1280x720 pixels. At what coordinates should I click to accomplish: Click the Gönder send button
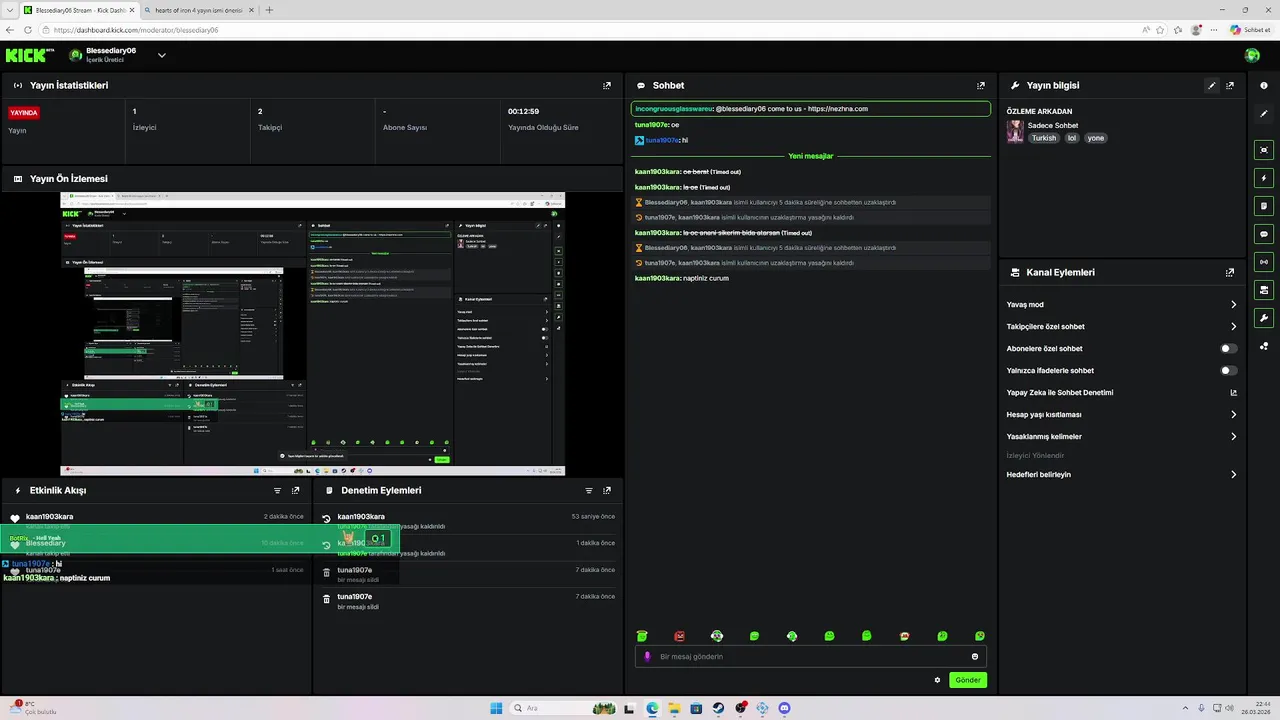(968, 680)
